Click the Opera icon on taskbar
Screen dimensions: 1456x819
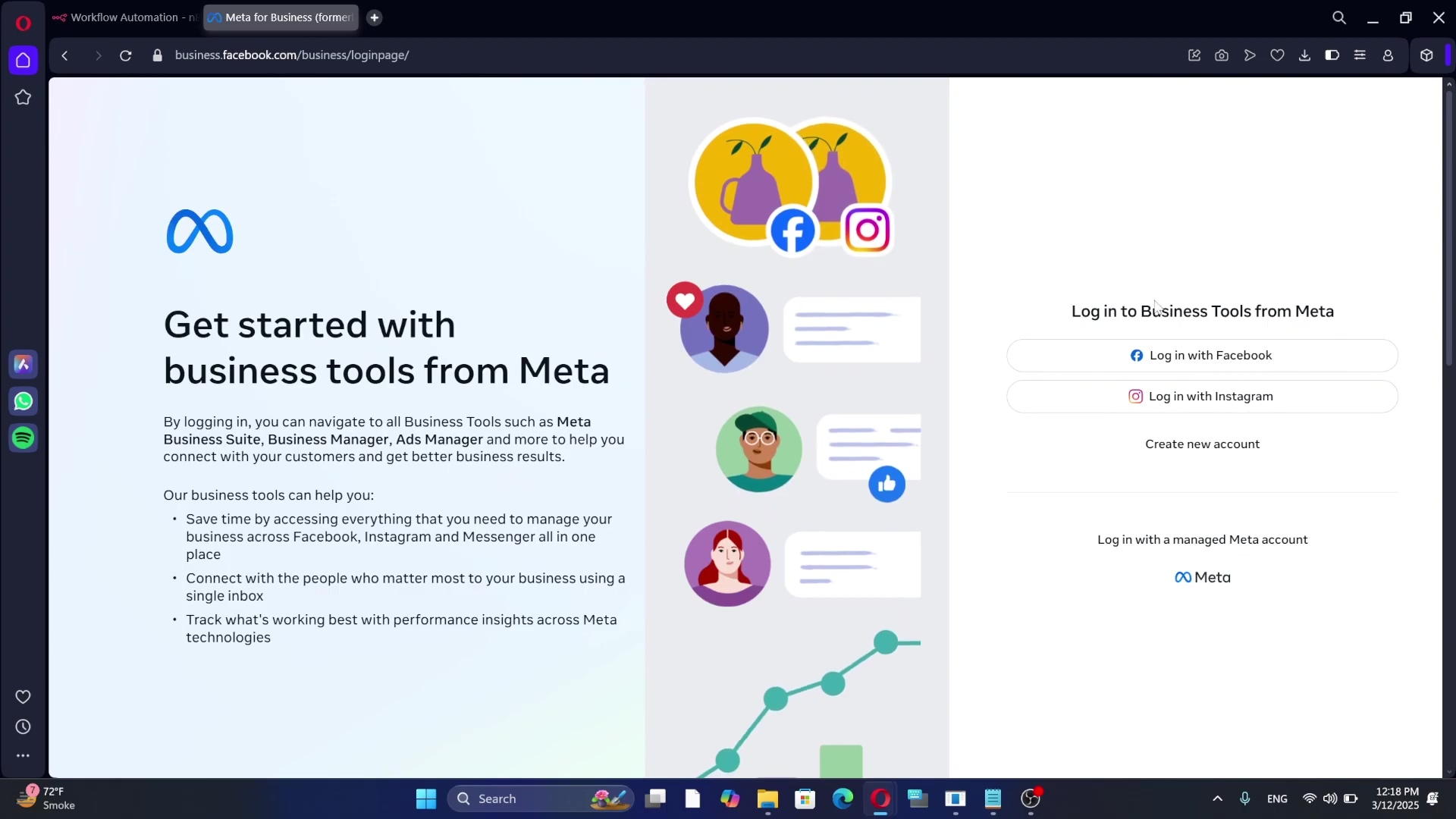880,799
